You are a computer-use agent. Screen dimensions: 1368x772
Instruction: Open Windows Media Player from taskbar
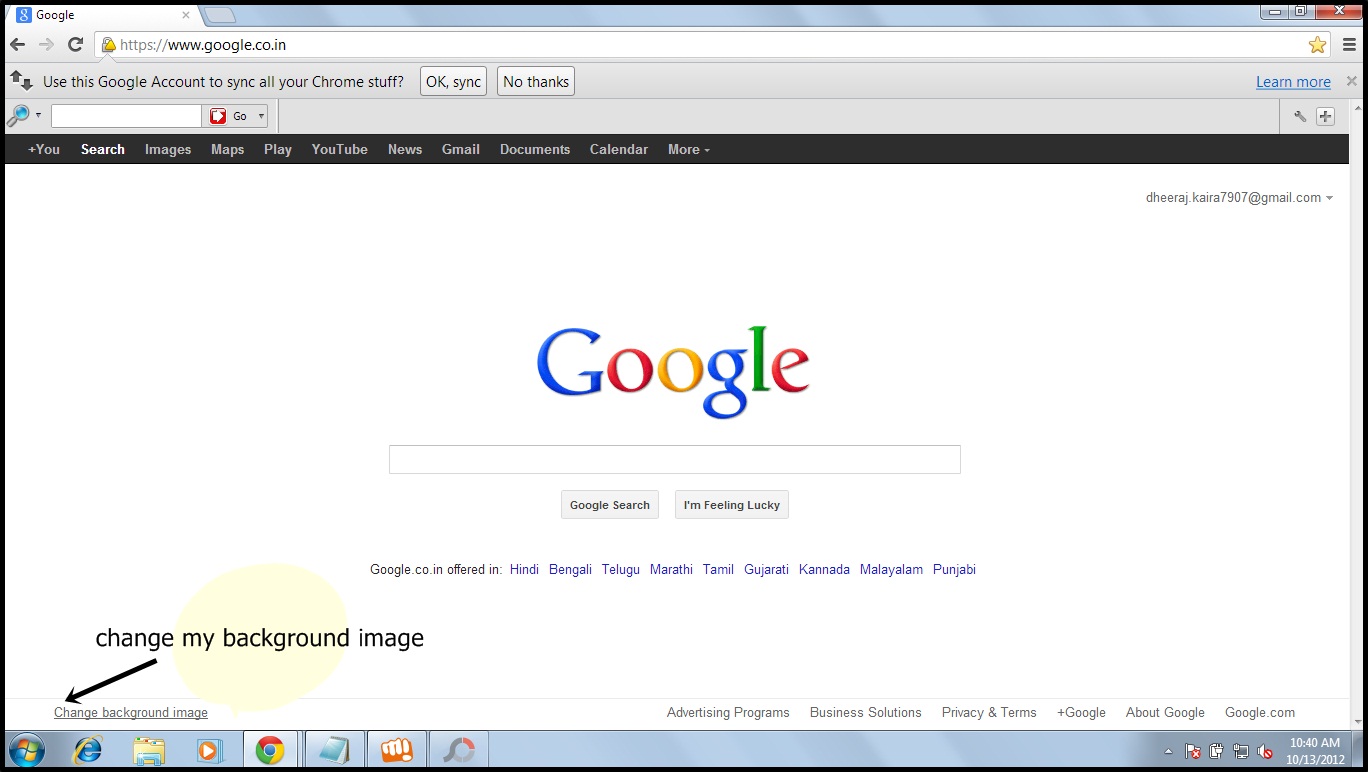(210, 750)
